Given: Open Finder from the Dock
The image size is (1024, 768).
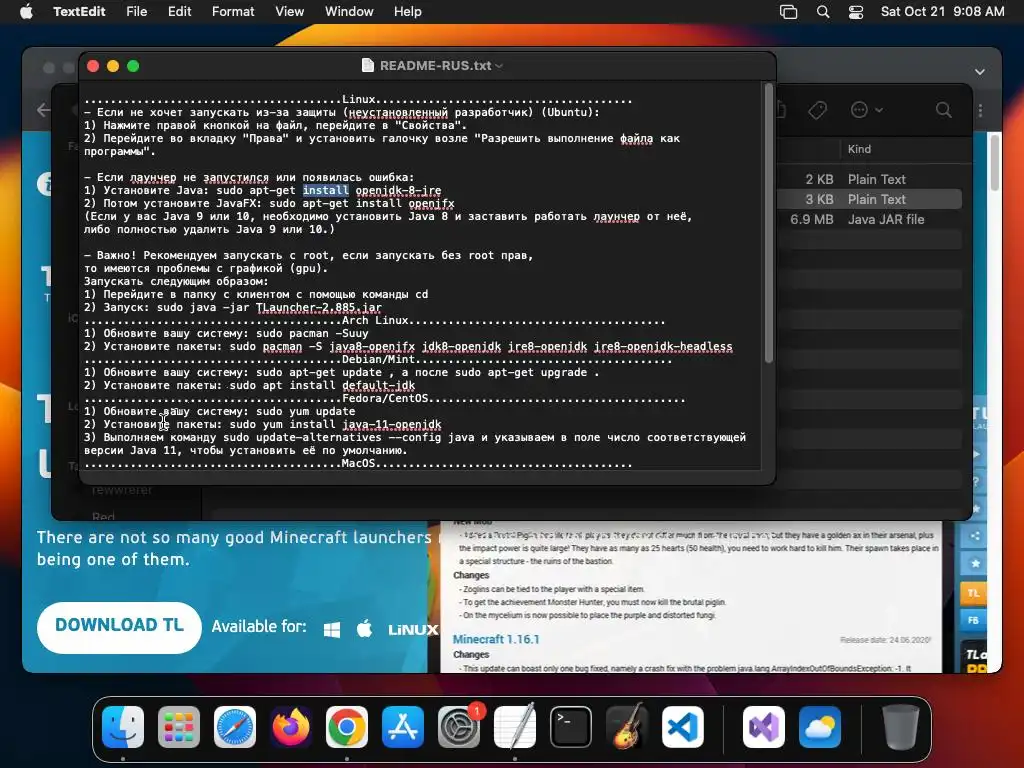Looking at the screenshot, I should tap(123, 727).
